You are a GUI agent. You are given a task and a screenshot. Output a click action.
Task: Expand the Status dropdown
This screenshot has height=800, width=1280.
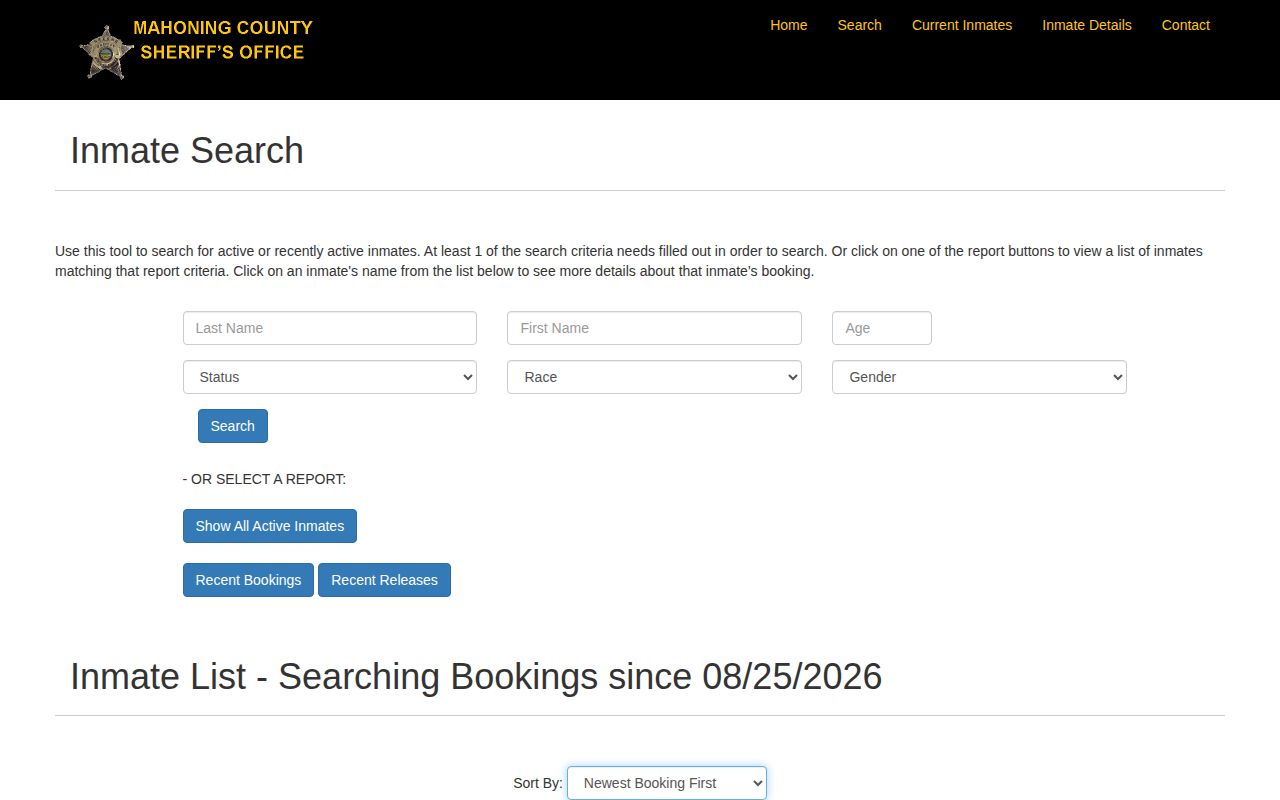coord(330,377)
